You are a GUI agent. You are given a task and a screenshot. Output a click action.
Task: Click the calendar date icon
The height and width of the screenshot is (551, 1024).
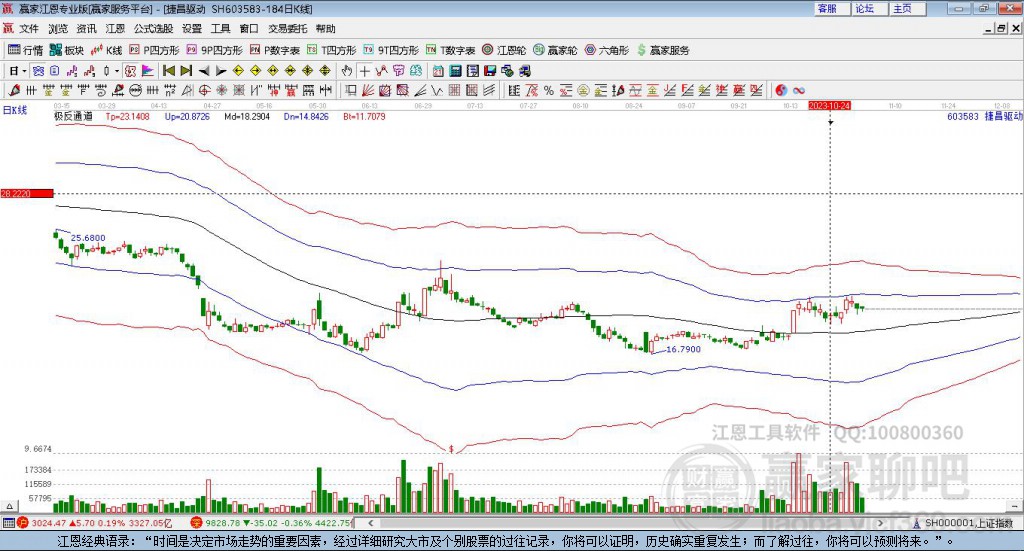coord(438,71)
